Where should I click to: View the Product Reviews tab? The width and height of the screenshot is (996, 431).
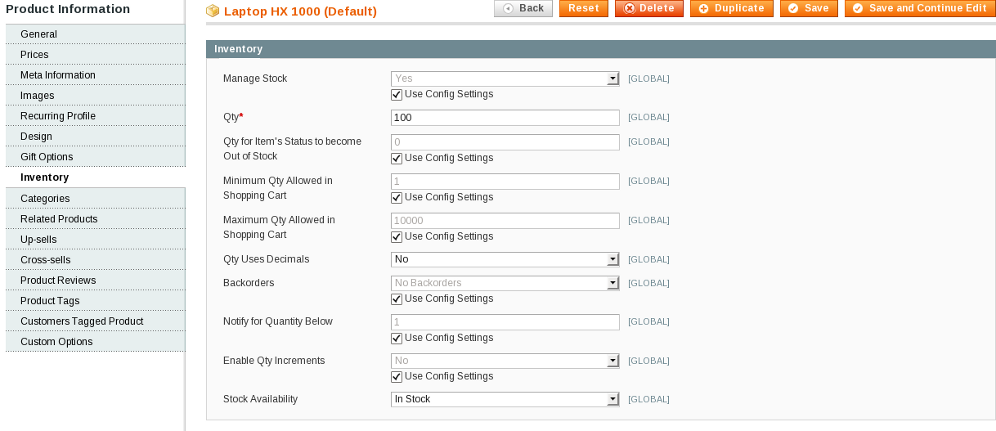pyautogui.click(x=95, y=281)
